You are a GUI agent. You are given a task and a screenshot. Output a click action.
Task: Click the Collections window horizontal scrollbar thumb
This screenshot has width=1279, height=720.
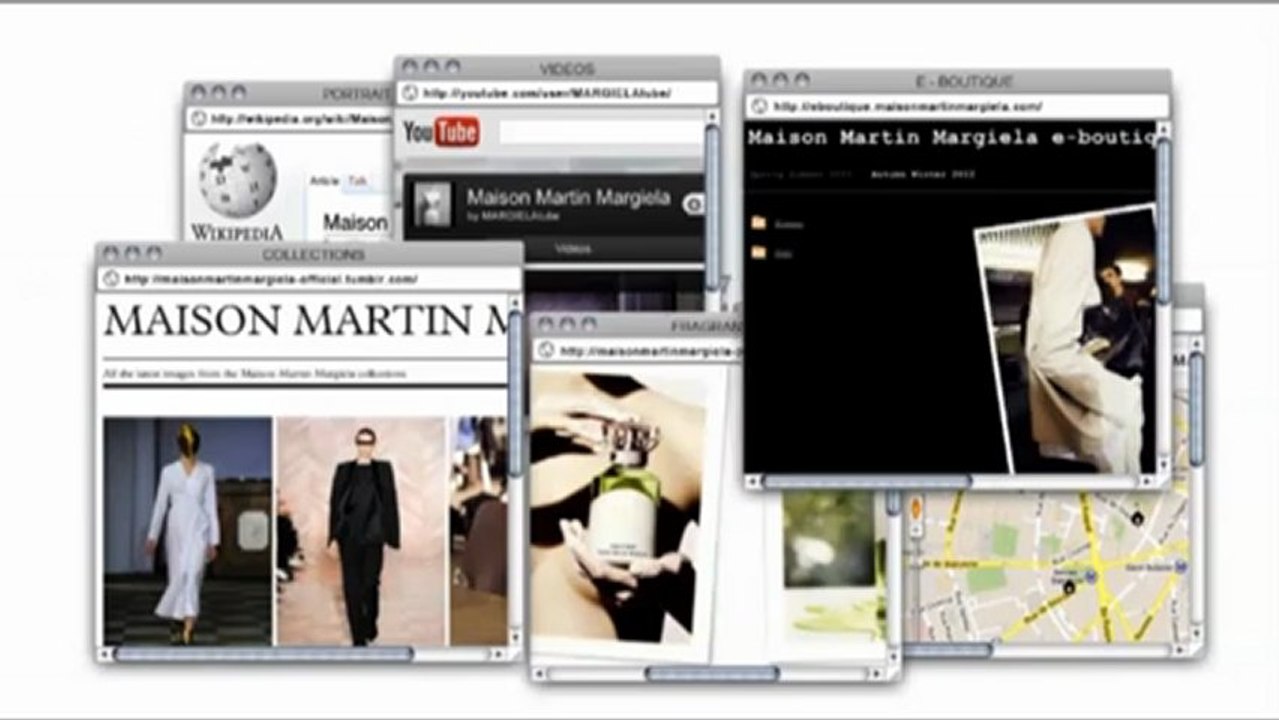click(264, 655)
